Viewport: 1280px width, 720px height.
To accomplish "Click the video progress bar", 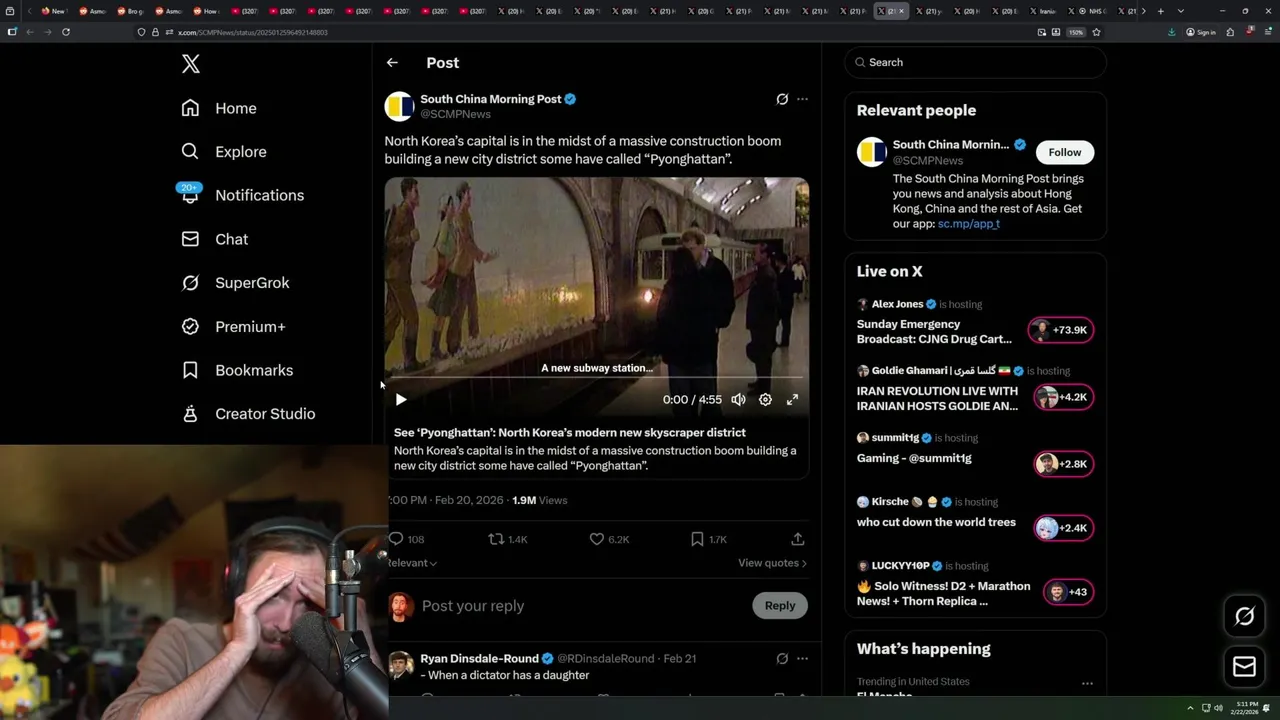I will point(596,379).
